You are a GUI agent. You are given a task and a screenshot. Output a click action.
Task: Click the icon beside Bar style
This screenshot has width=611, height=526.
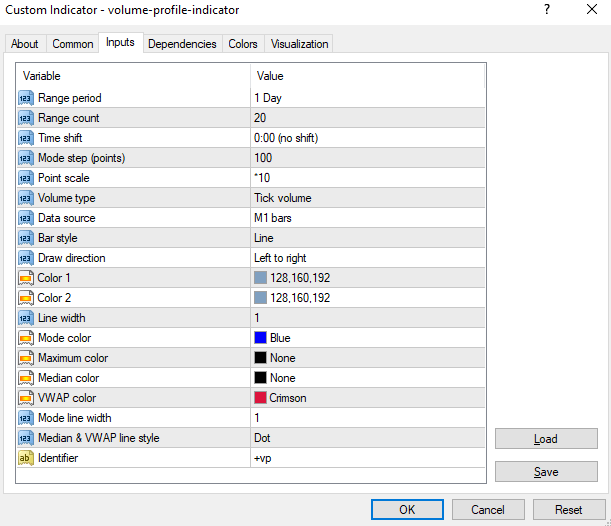coord(26,238)
